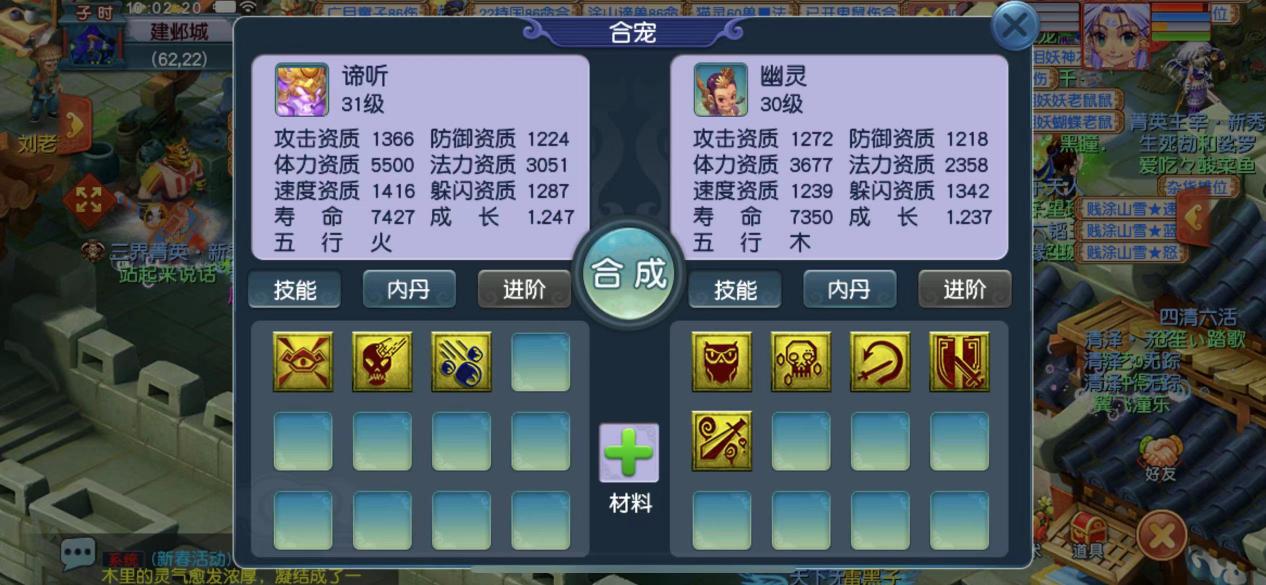The image size is (1266, 585).
Task: Open left pet's 技能 tab
Action: [x=295, y=290]
